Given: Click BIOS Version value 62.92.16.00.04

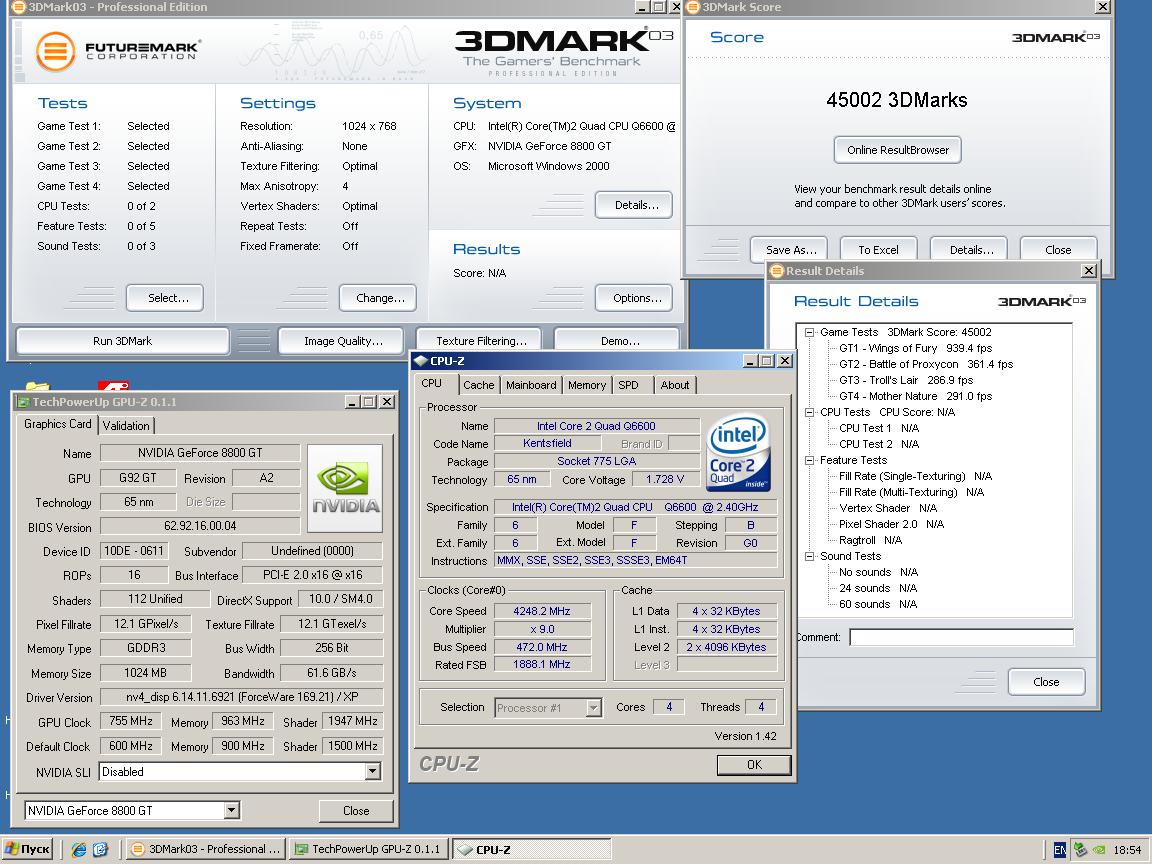Looking at the screenshot, I should [200, 526].
